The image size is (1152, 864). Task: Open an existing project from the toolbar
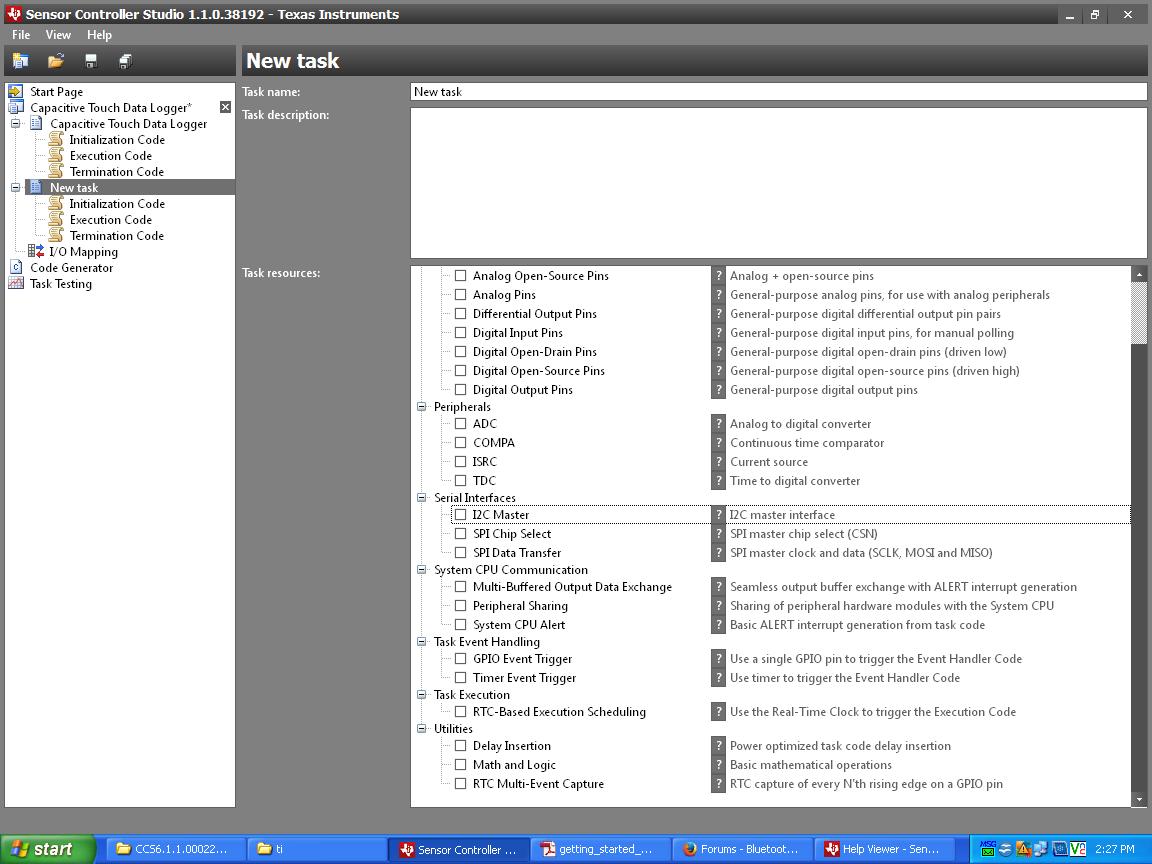coord(55,60)
